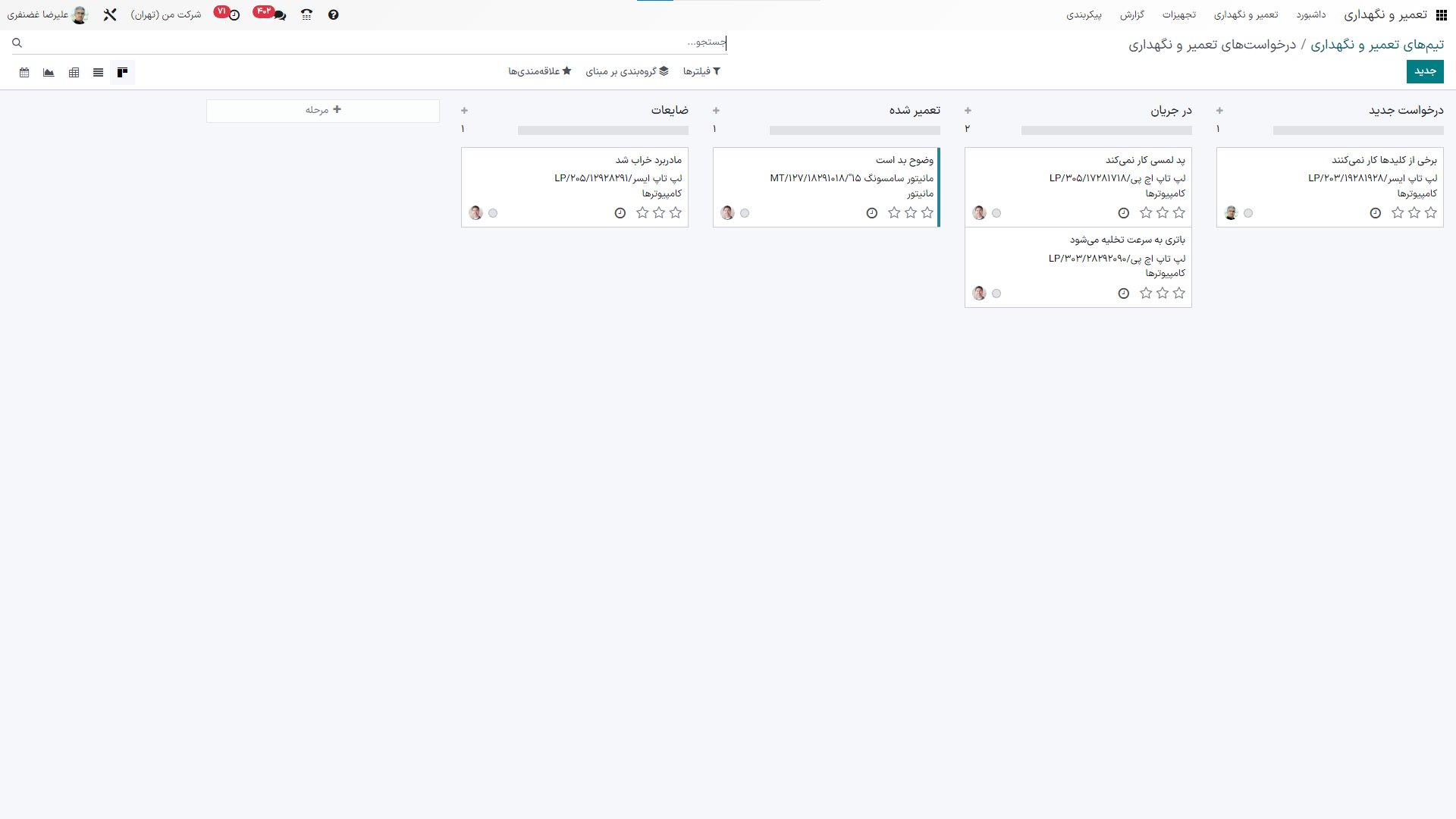The height and width of the screenshot is (819, 1456).
Task: Open the علاقه‌مندی‌ها favorites dropdown
Action: coord(539,71)
